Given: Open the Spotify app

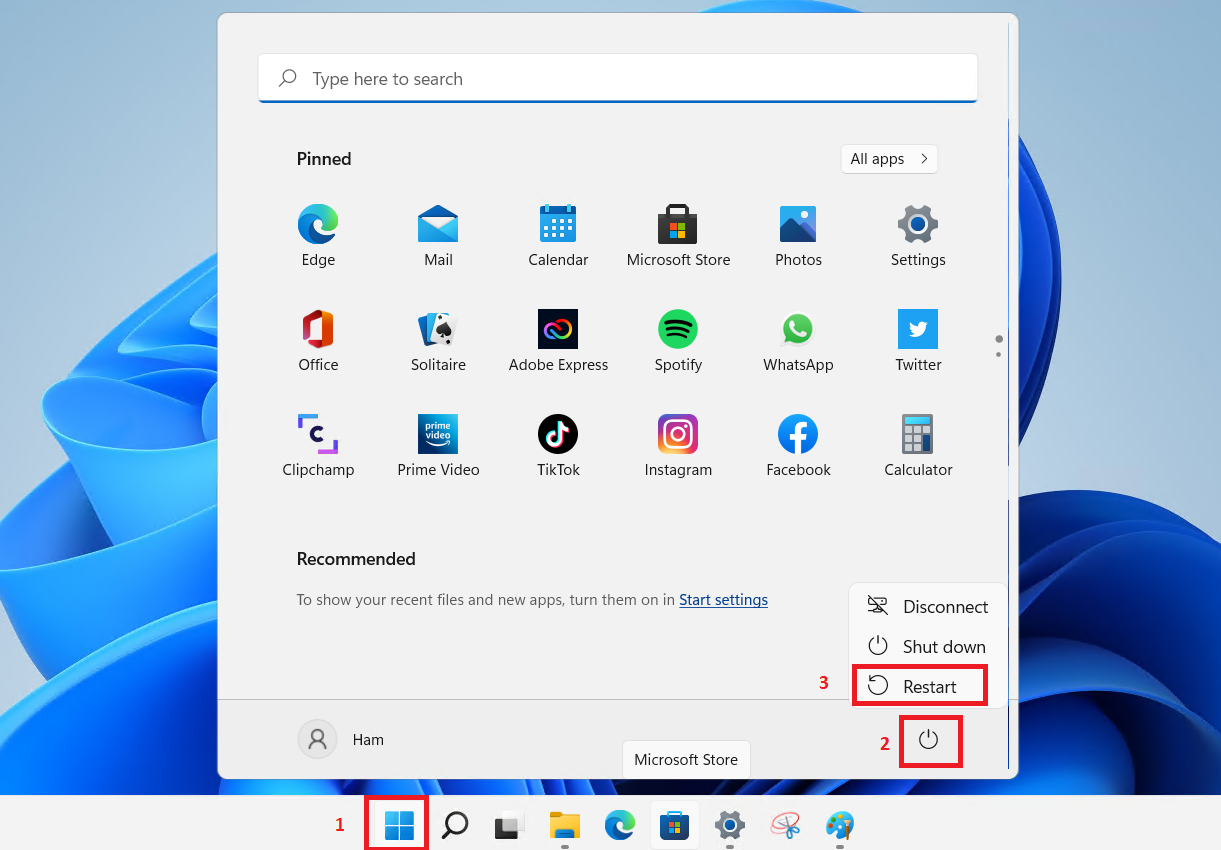Looking at the screenshot, I should [x=678, y=341].
